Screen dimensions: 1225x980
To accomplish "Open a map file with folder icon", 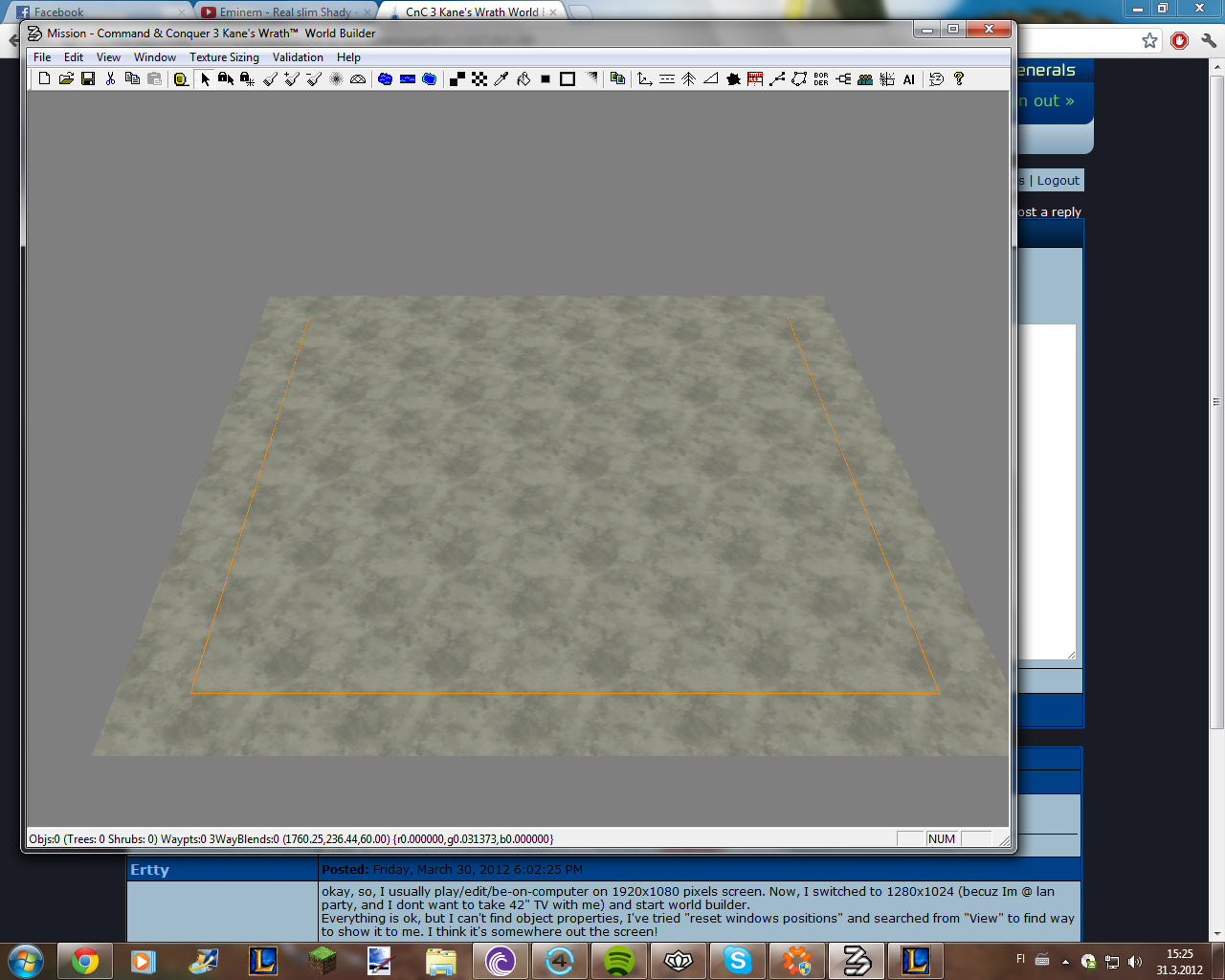I will point(66,79).
